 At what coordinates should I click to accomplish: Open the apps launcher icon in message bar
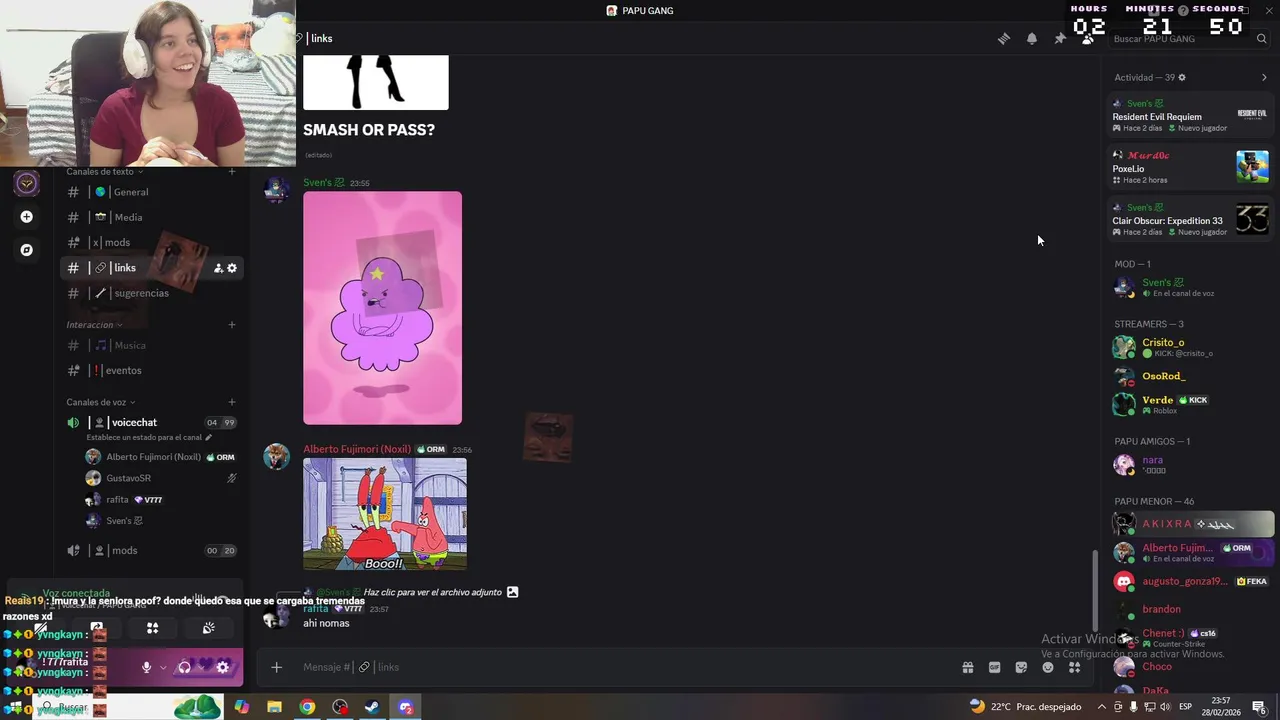click(1075, 667)
